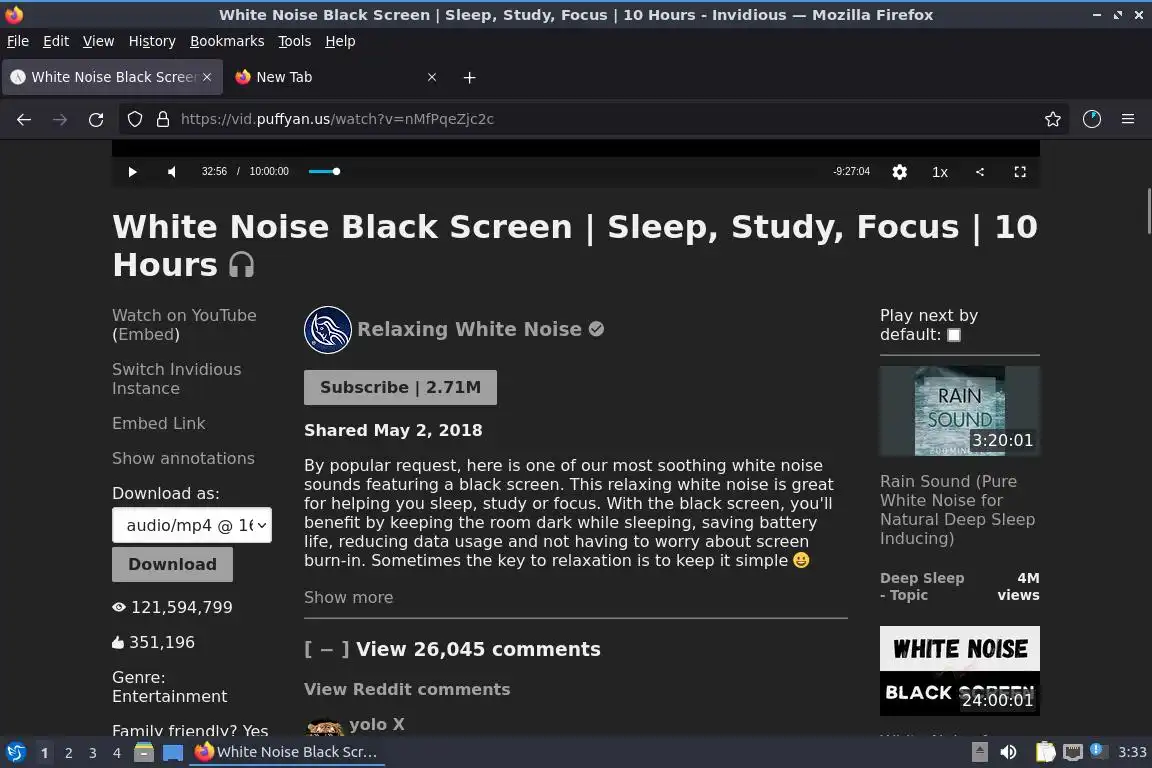1152x768 pixels.
Task: Open the share icon in the player
Action: click(979, 172)
